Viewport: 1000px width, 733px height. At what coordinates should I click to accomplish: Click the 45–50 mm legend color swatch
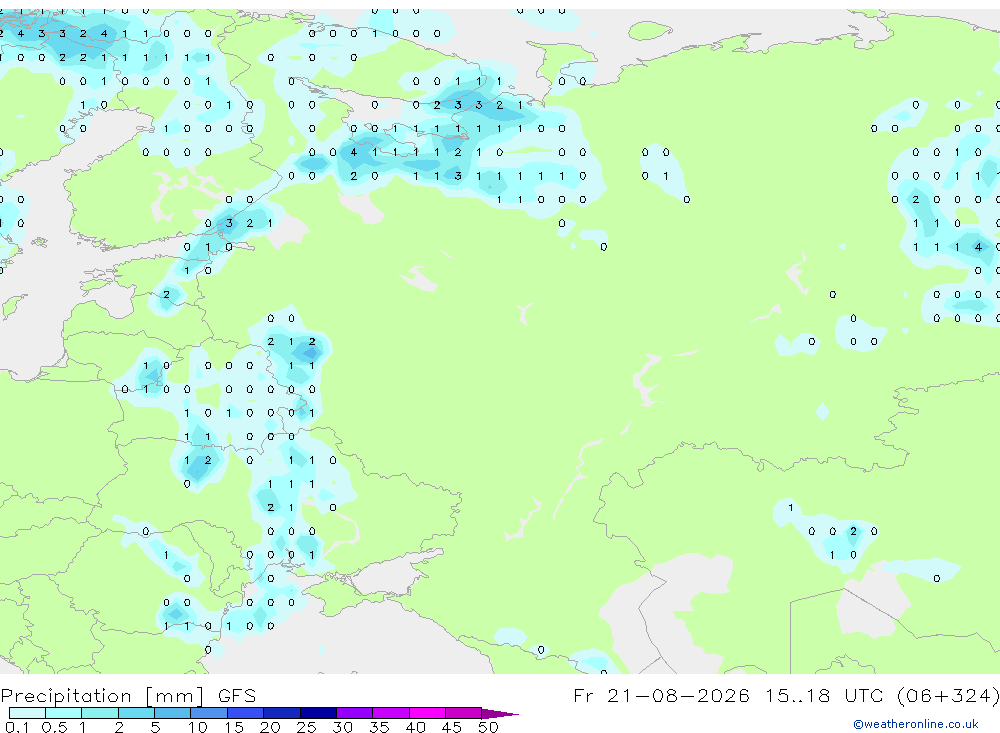tap(463, 713)
